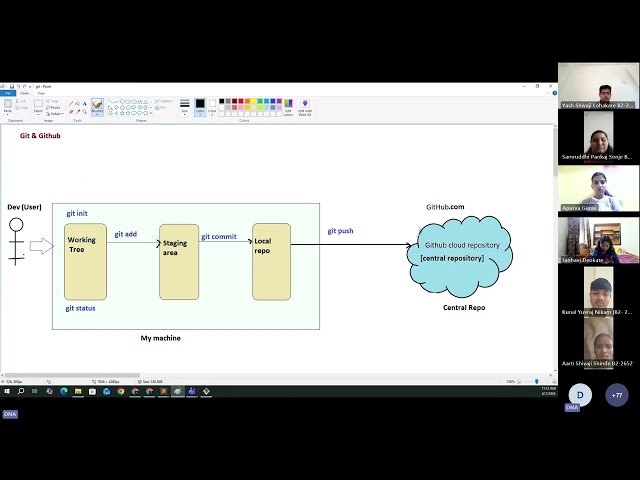Image resolution: width=640 pixels, height=480 pixels.
Task: Click the Paint icon on taskbar
Action: tap(178, 391)
